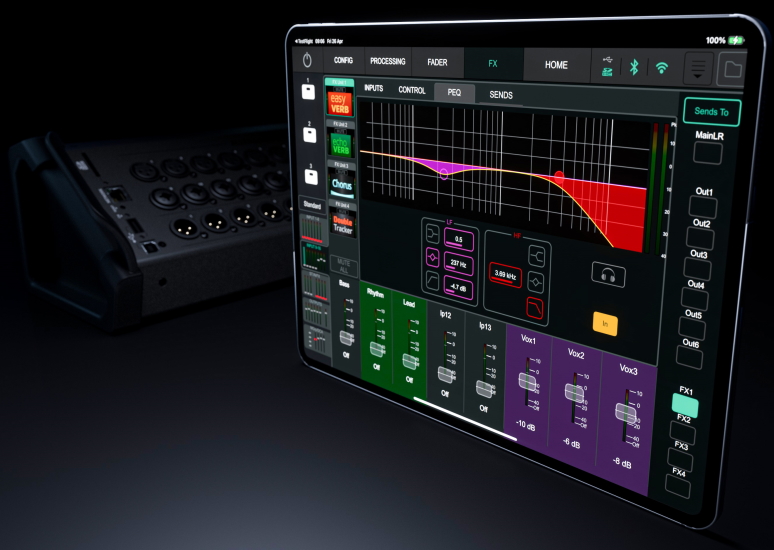Toggle the yellow In EQ button
The height and width of the screenshot is (550, 774).
(605, 323)
